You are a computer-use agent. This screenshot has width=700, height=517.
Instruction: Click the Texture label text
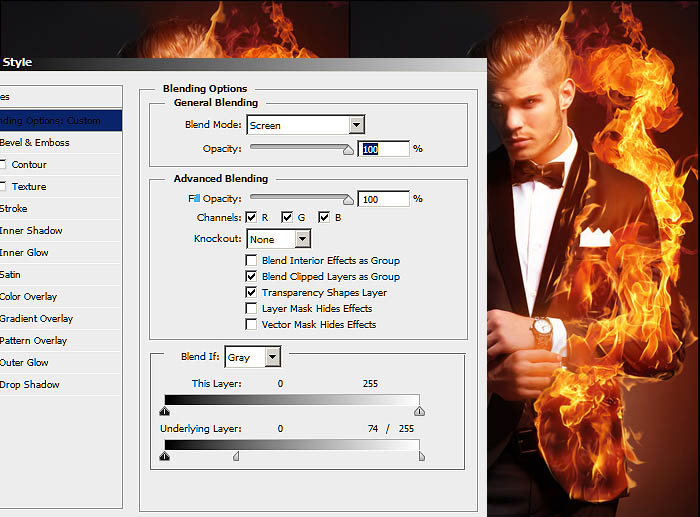(x=29, y=186)
